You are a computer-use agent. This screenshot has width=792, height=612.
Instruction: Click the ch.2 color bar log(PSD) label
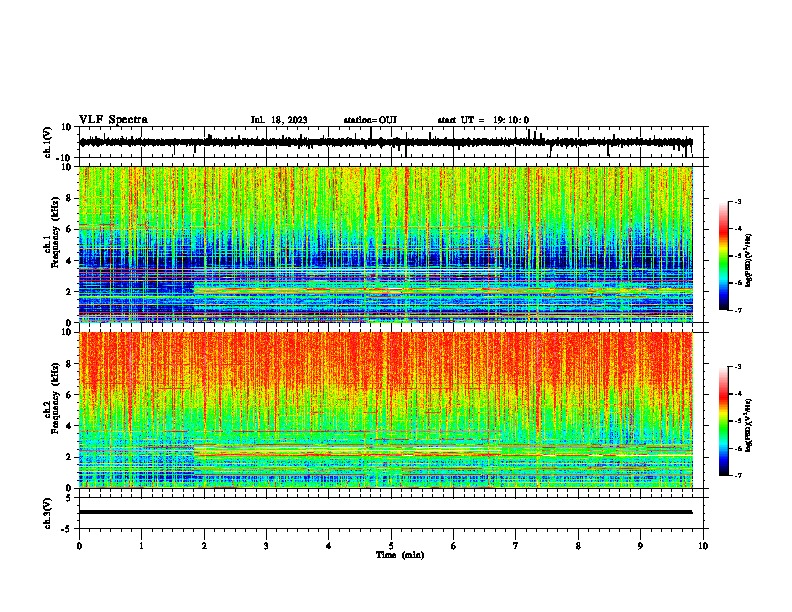tap(748, 426)
